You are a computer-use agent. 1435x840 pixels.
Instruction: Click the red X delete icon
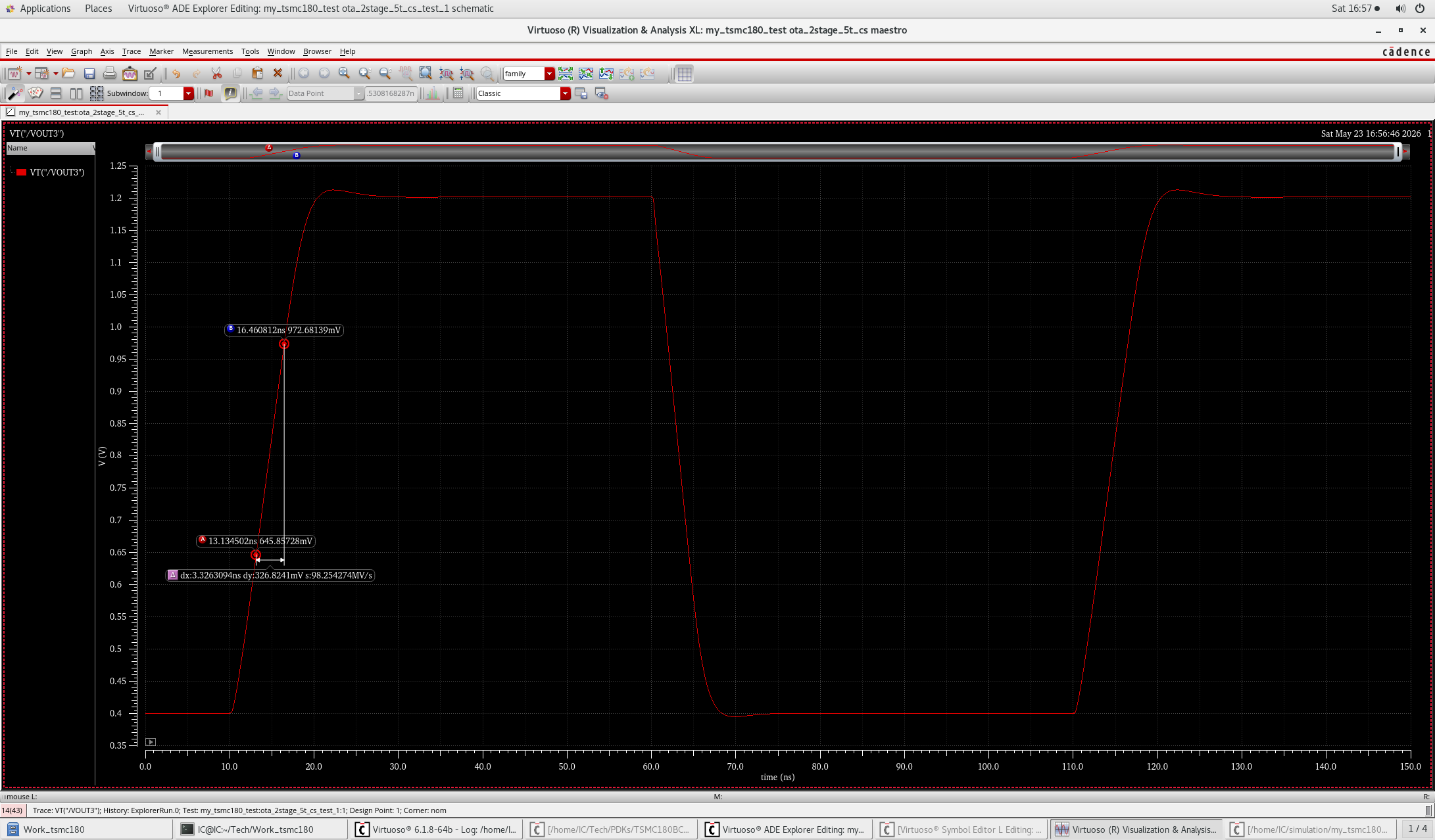tap(278, 74)
